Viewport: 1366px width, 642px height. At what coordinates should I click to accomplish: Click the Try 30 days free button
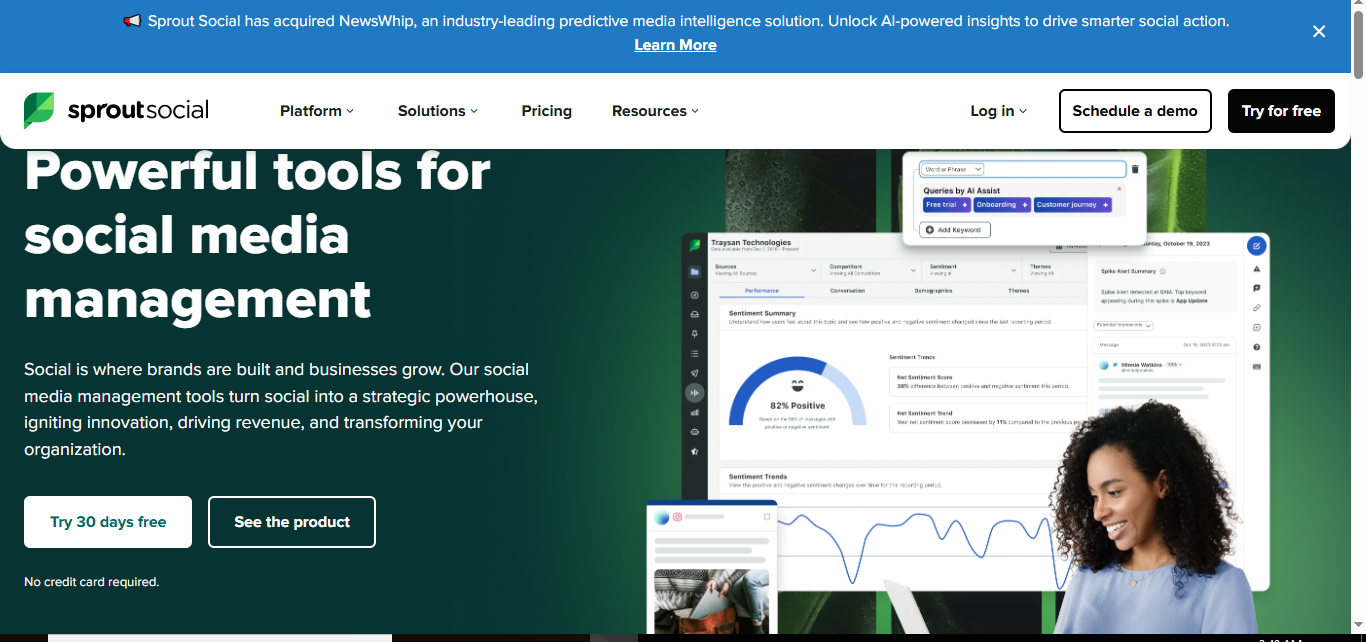pyautogui.click(x=108, y=522)
